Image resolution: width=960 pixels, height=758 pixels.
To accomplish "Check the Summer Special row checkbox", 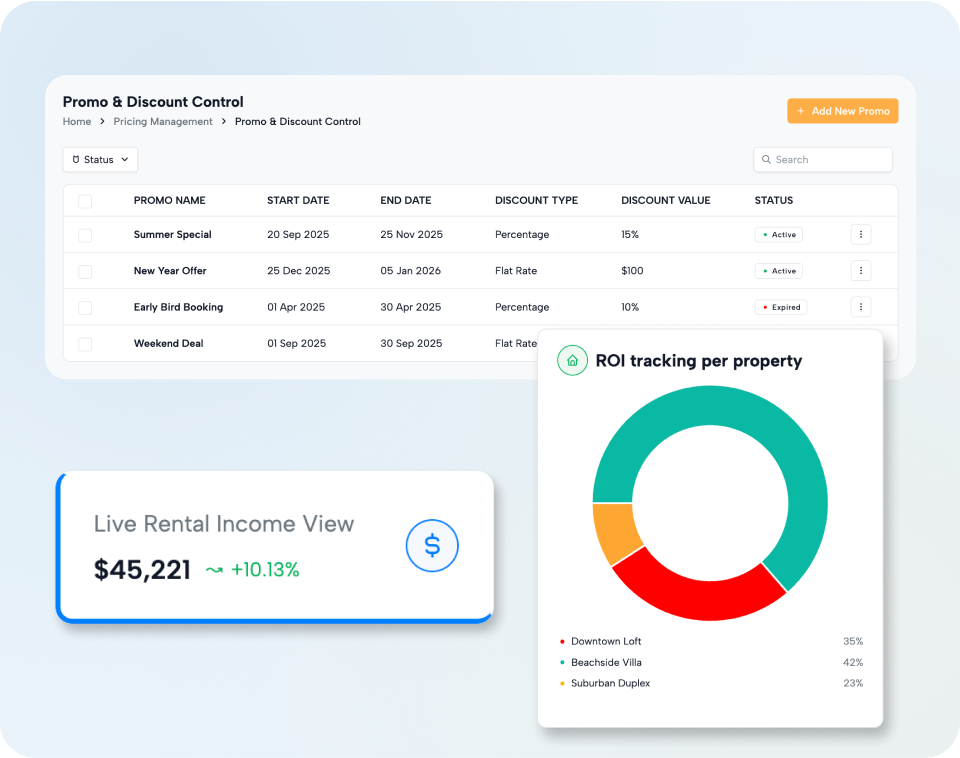I will pyautogui.click(x=85, y=235).
